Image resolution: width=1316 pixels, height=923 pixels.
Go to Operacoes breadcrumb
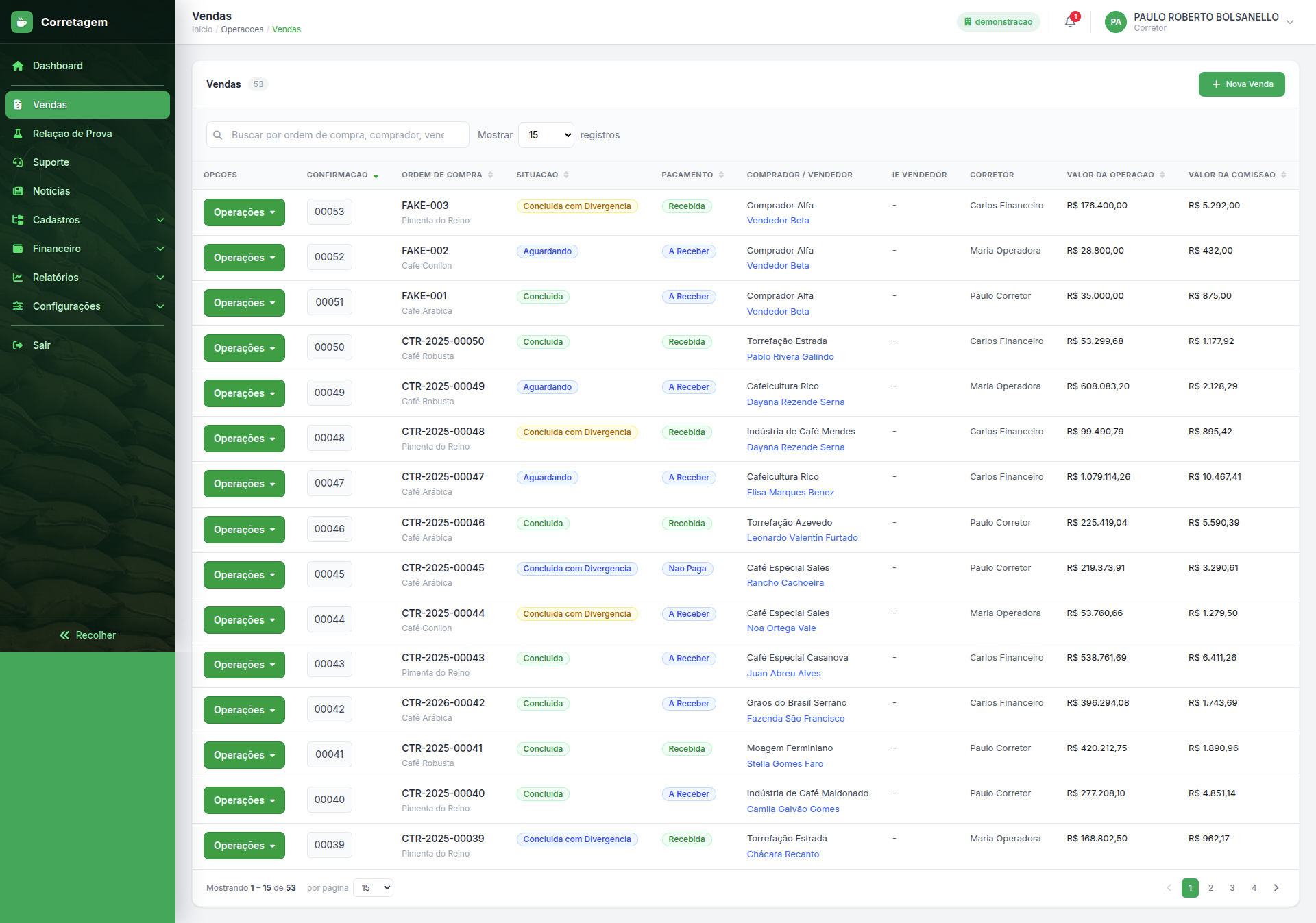(242, 29)
